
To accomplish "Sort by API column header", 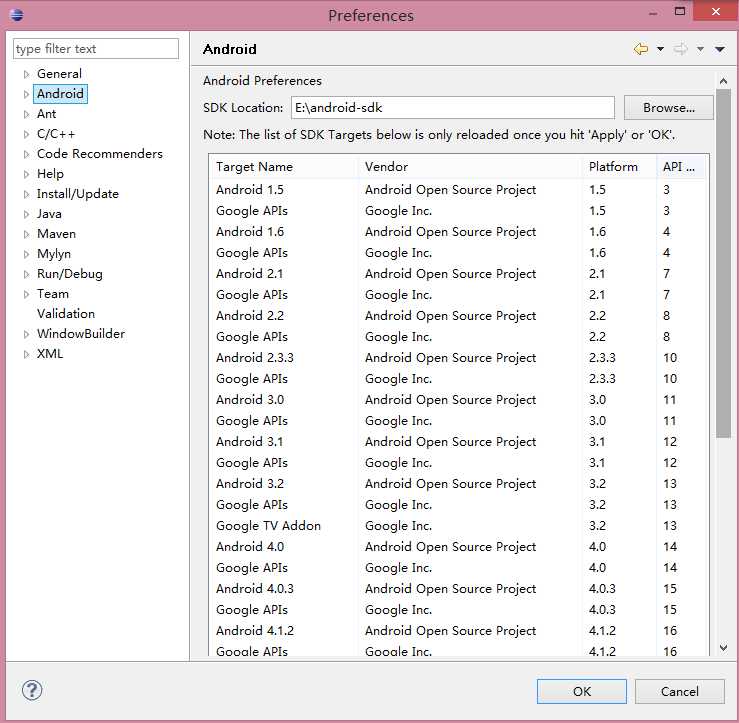I will (x=682, y=167).
